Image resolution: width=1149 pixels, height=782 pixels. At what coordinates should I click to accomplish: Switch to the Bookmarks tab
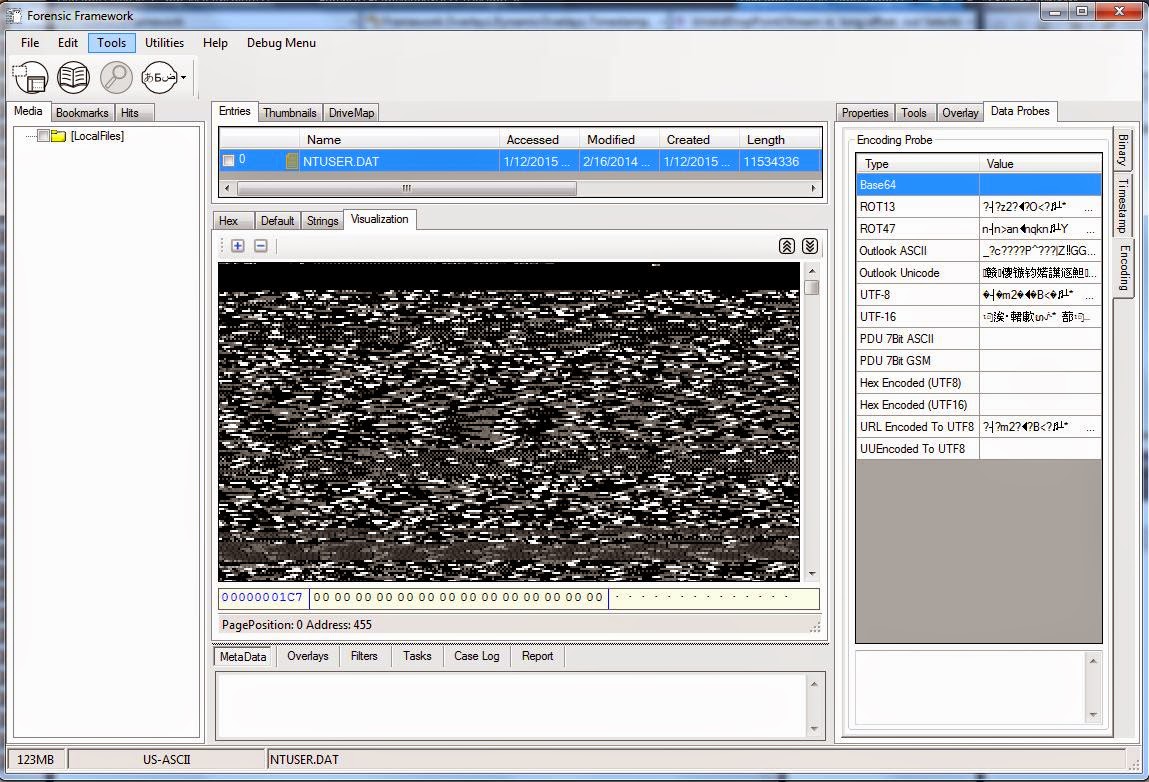[82, 113]
